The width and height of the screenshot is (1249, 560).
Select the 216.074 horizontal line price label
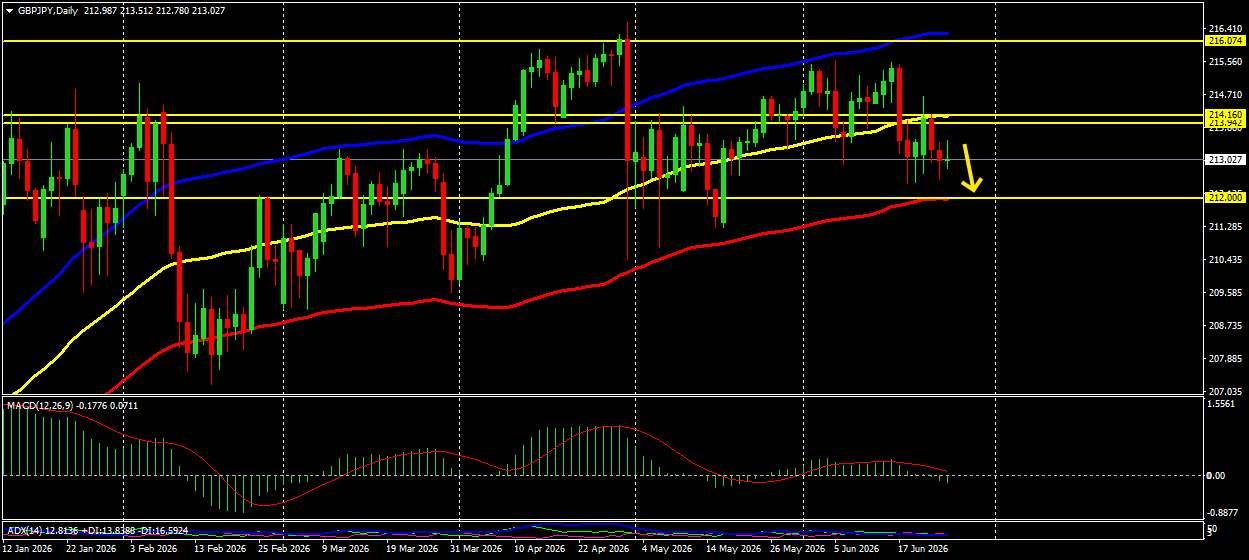coord(1225,41)
